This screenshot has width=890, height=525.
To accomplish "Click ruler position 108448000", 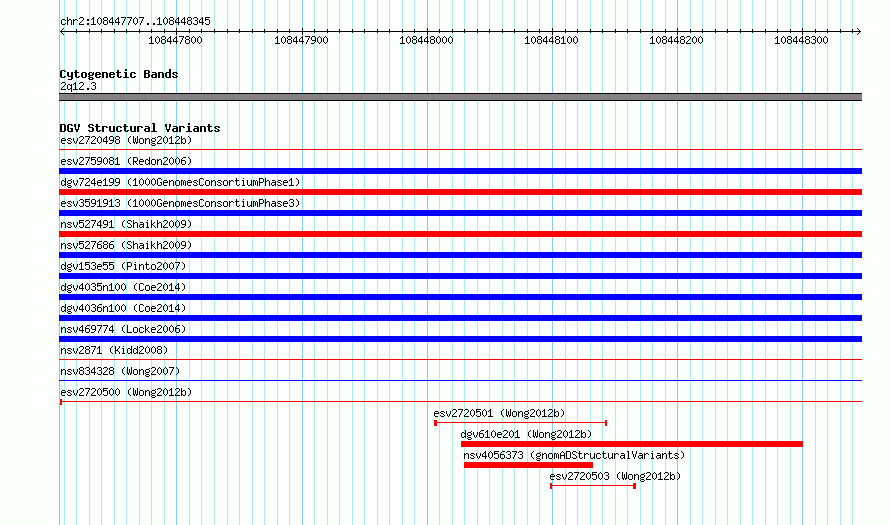I will 426,40.
